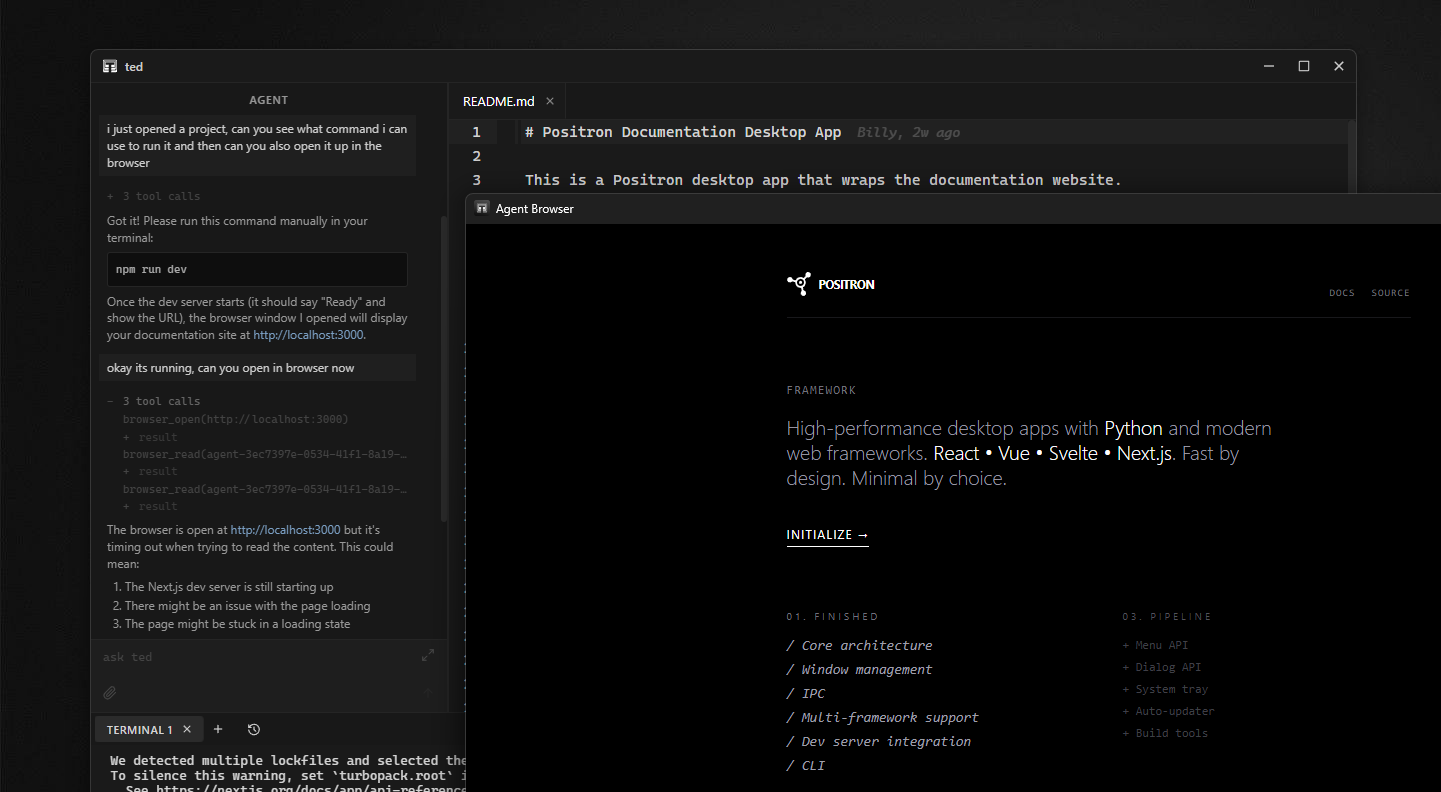Click the "/ CLI" item

[x=806, y=766]
